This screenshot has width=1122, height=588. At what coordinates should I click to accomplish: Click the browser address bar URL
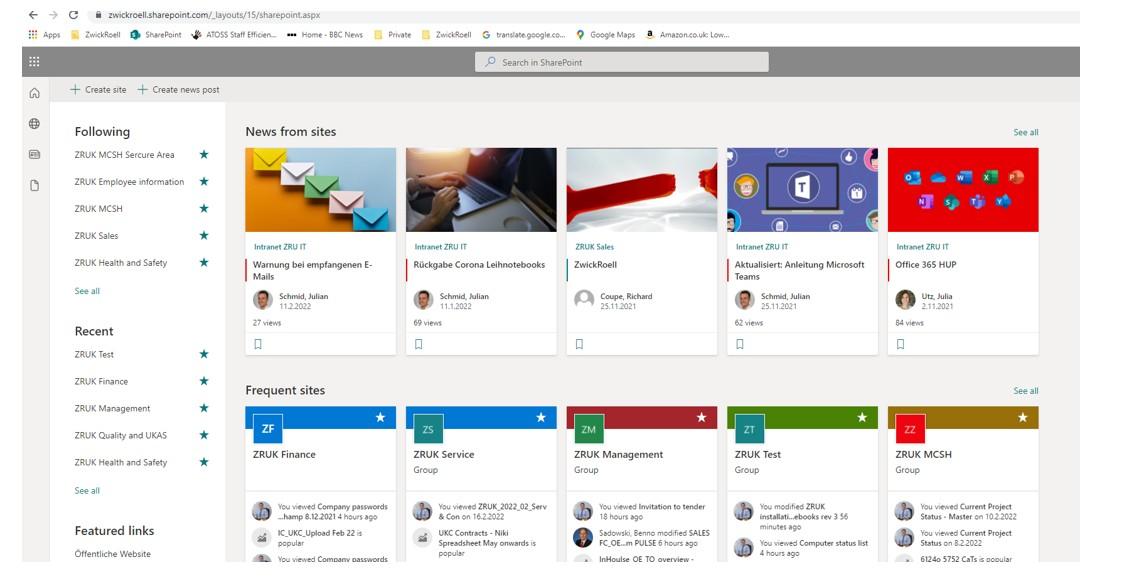coord(214,14)
